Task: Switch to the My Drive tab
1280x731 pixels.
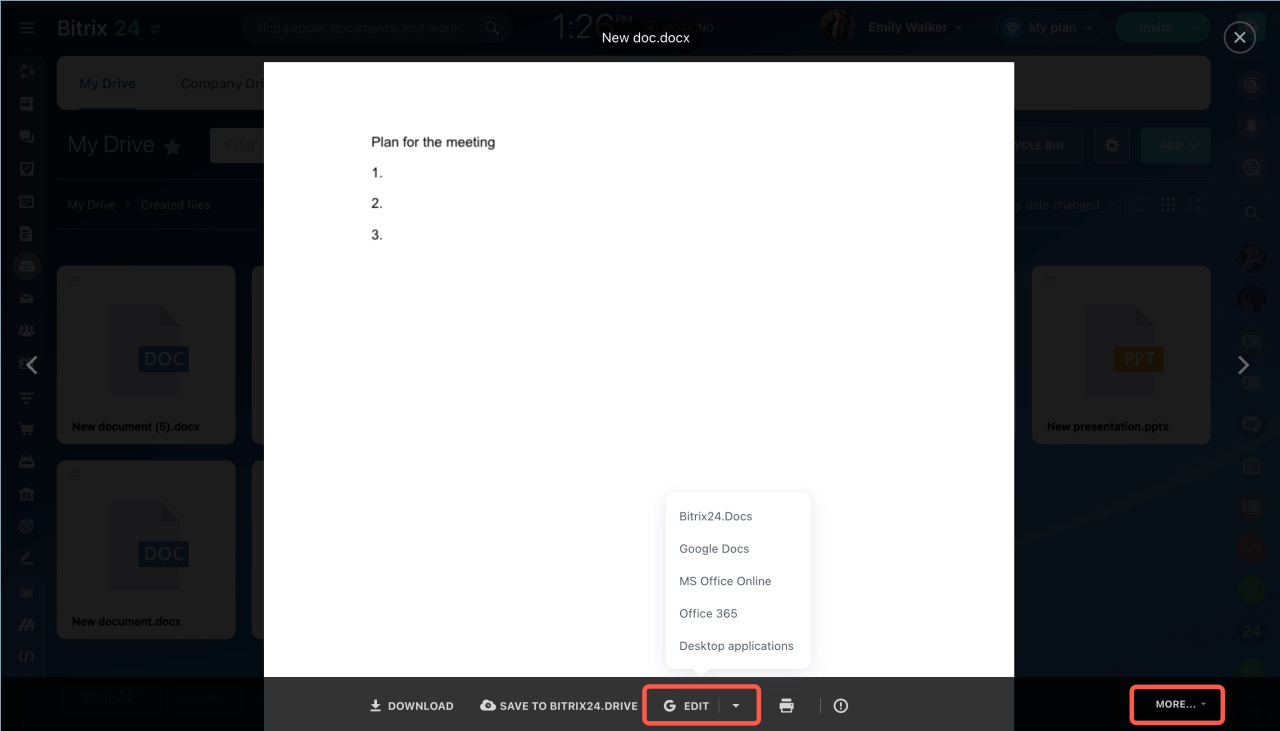Action: (x=108, y=84)
